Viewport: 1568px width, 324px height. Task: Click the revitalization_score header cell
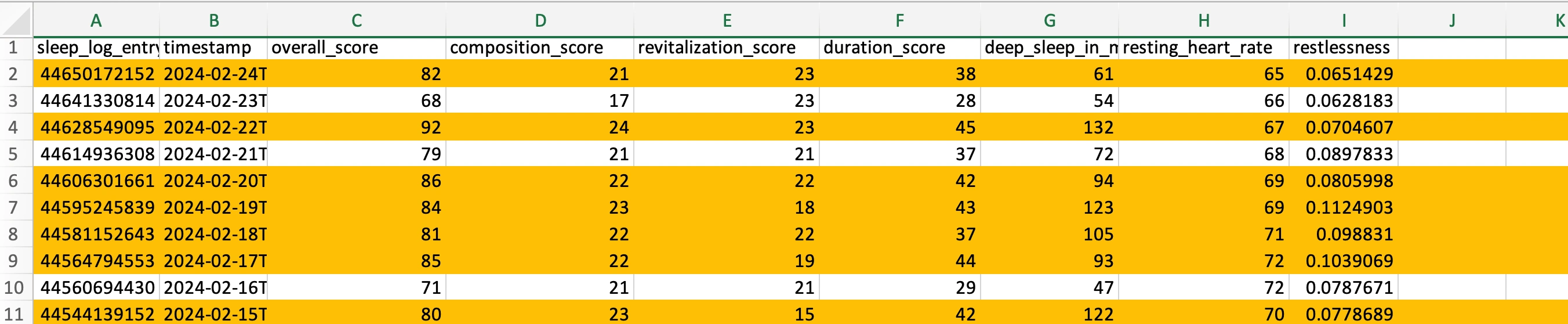point(727,48)
